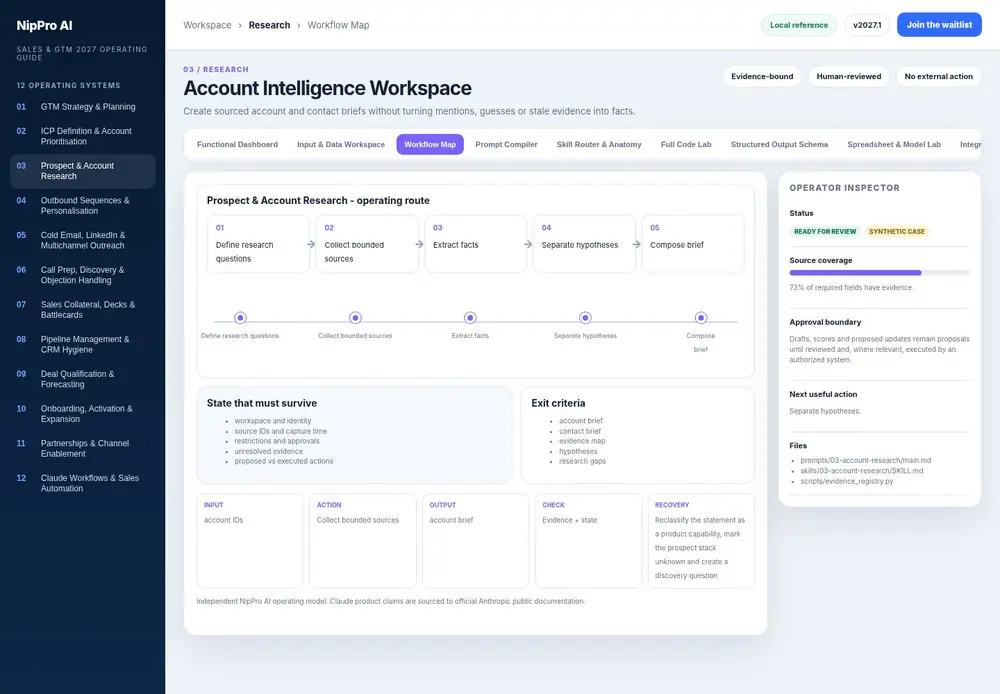Select the Workflow Map tab
Image resolution: width=1000 pixels, height=694 pixels.
tap(430, 145)
